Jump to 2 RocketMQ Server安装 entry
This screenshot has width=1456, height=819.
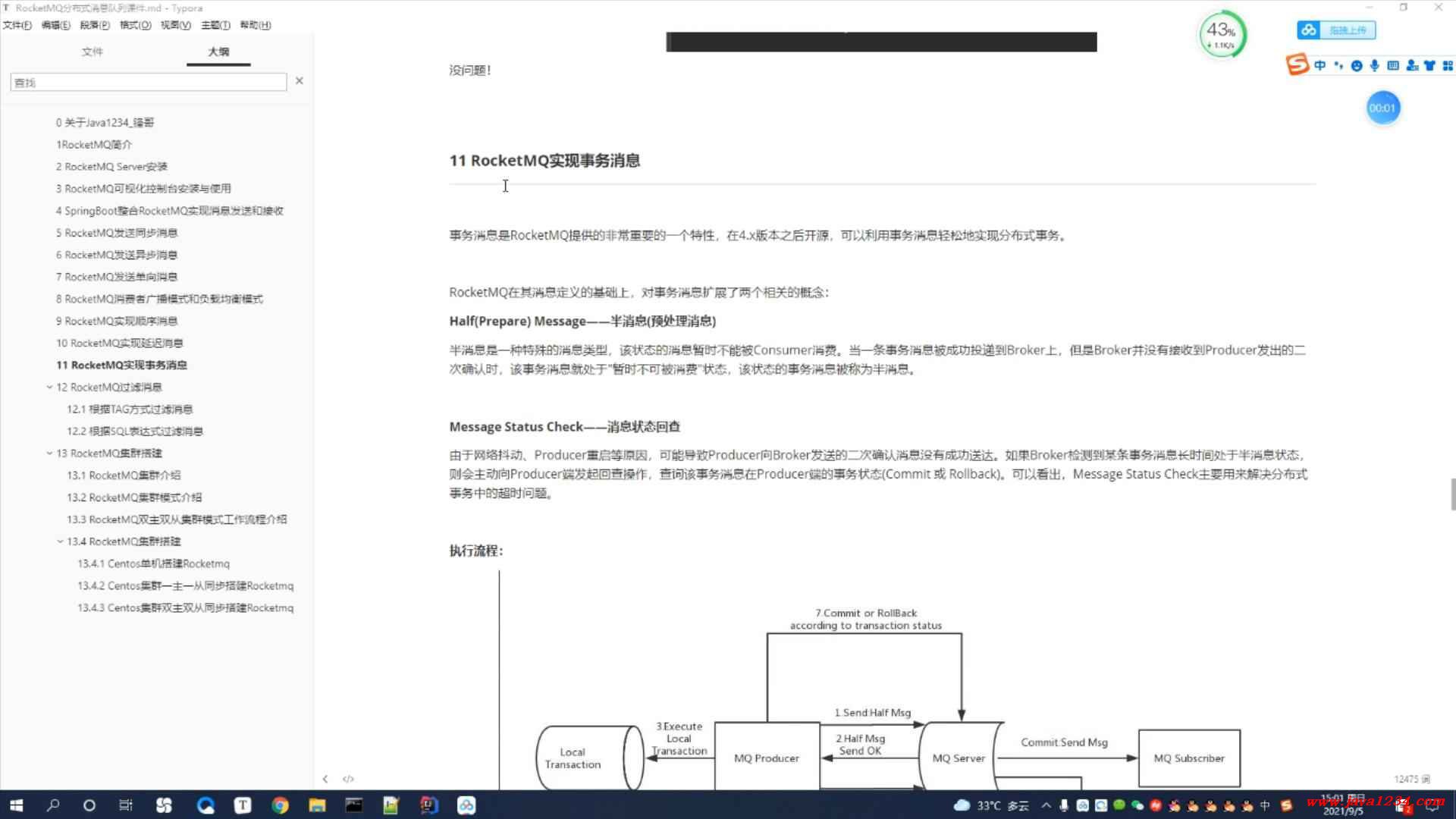tap(111, 166)
